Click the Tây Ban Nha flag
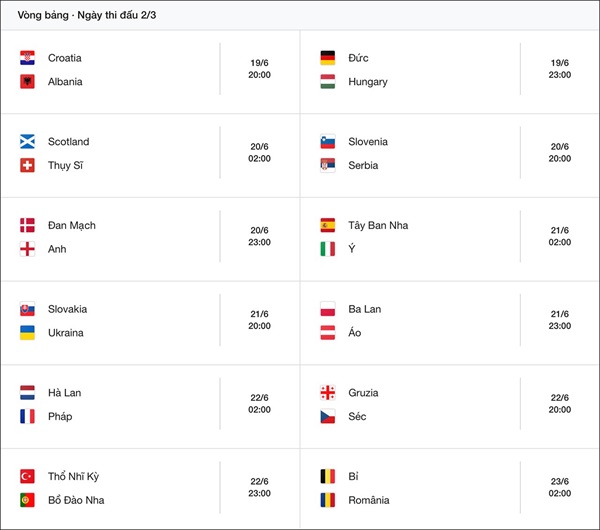This screenshot has width=600, height=530. 327,225
